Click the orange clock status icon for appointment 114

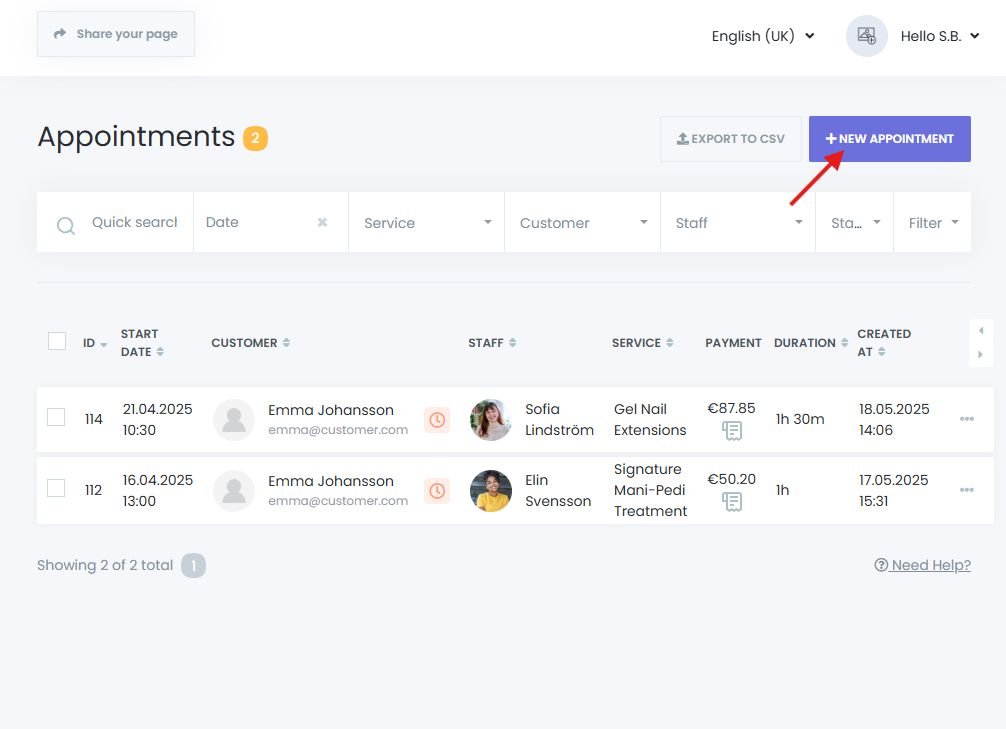(437, 420)
